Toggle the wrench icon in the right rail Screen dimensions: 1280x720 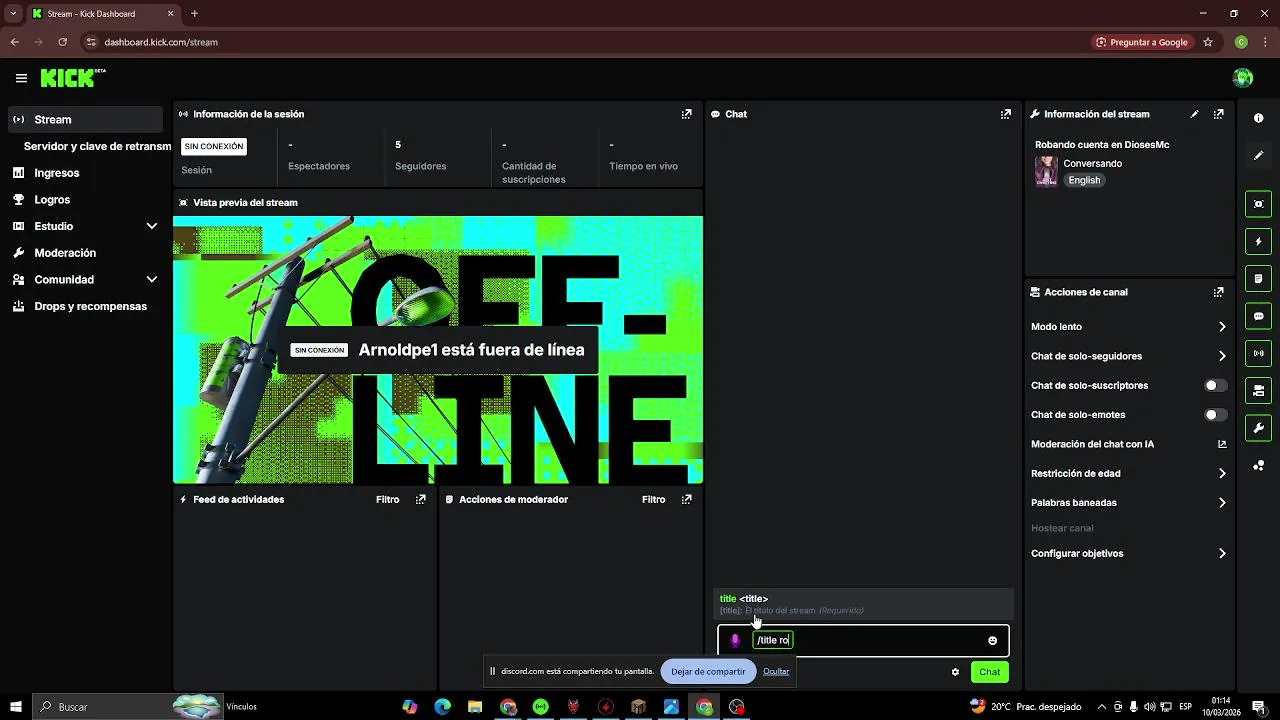click(1258, 428)
